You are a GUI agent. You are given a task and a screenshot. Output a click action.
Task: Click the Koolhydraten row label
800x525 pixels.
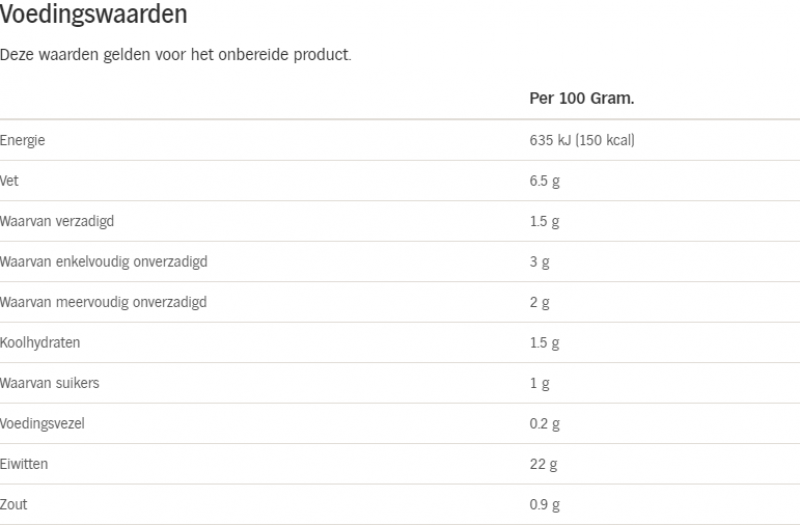click(40, 342)
